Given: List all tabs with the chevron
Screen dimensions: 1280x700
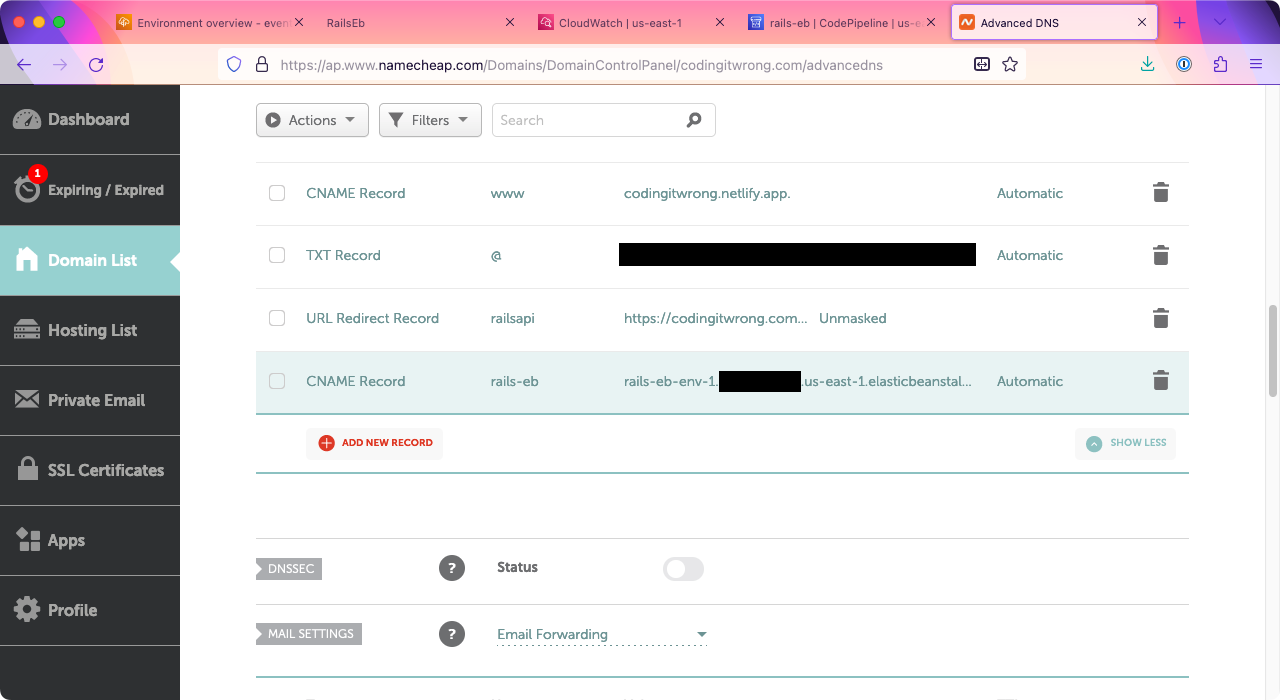Looking at the screenshot, I should (x=1220, y=22).
